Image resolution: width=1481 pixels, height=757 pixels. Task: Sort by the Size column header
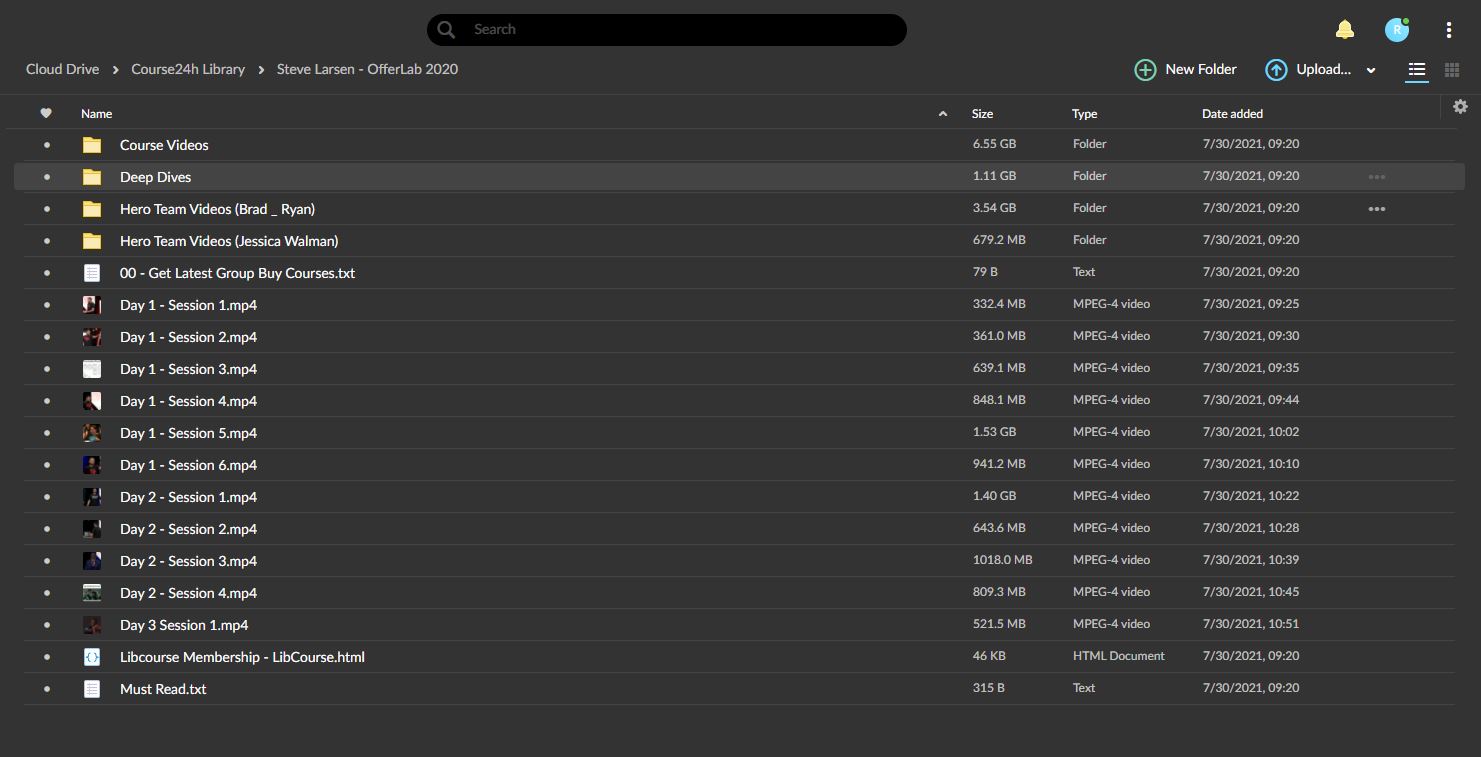[982, 114]
